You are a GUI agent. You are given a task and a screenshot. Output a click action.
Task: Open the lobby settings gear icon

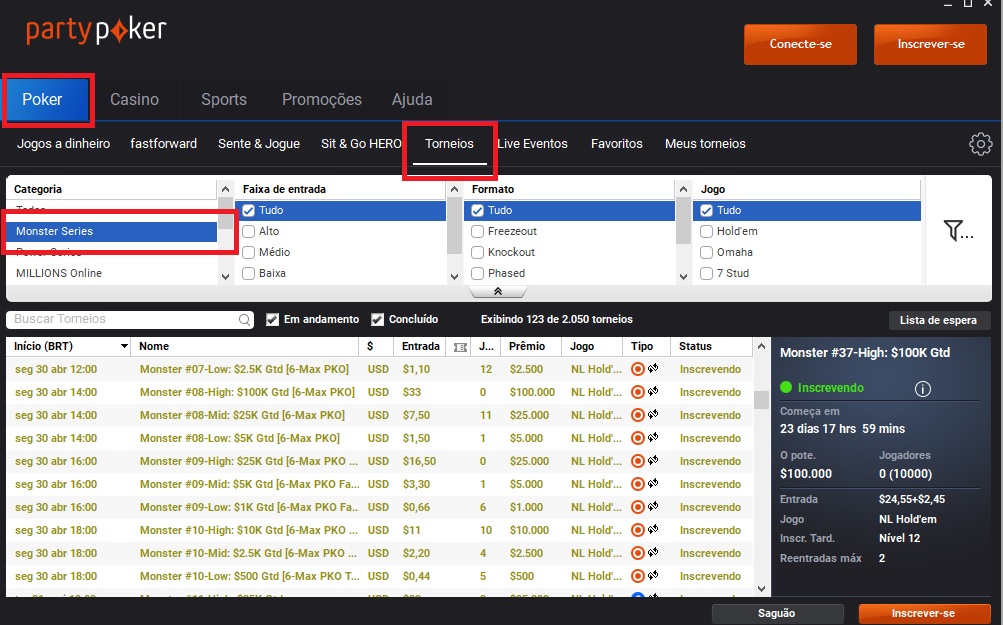(981, 144)
